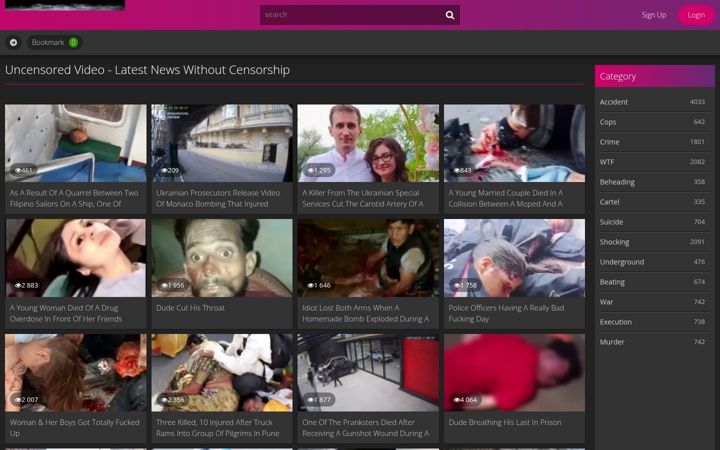Click the 1 877 views eye badge
The image size is (720, 450).
pos(318,400)
